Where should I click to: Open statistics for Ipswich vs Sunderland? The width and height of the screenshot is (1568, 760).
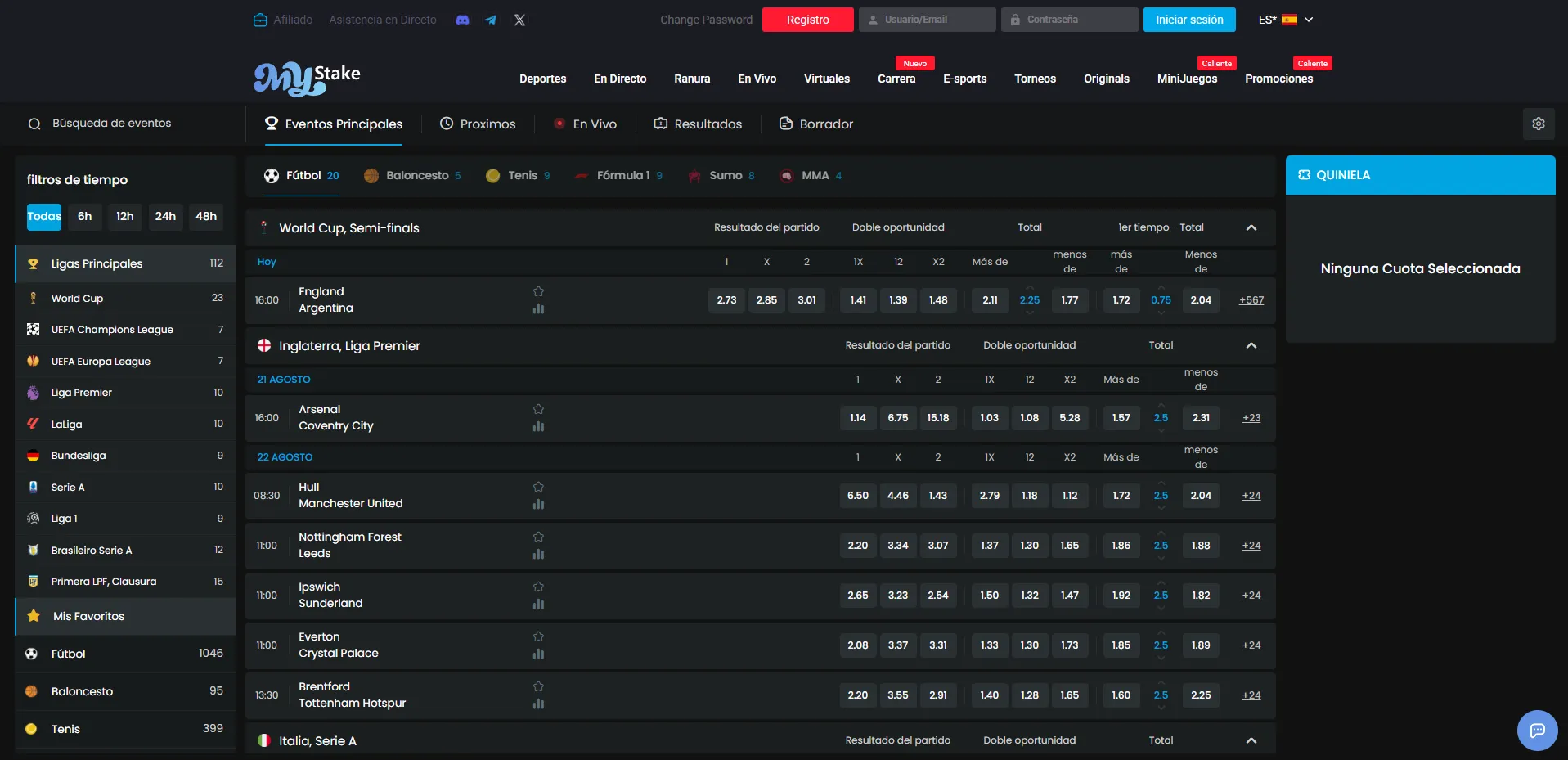pyautogui.click(x=538, y=604)
